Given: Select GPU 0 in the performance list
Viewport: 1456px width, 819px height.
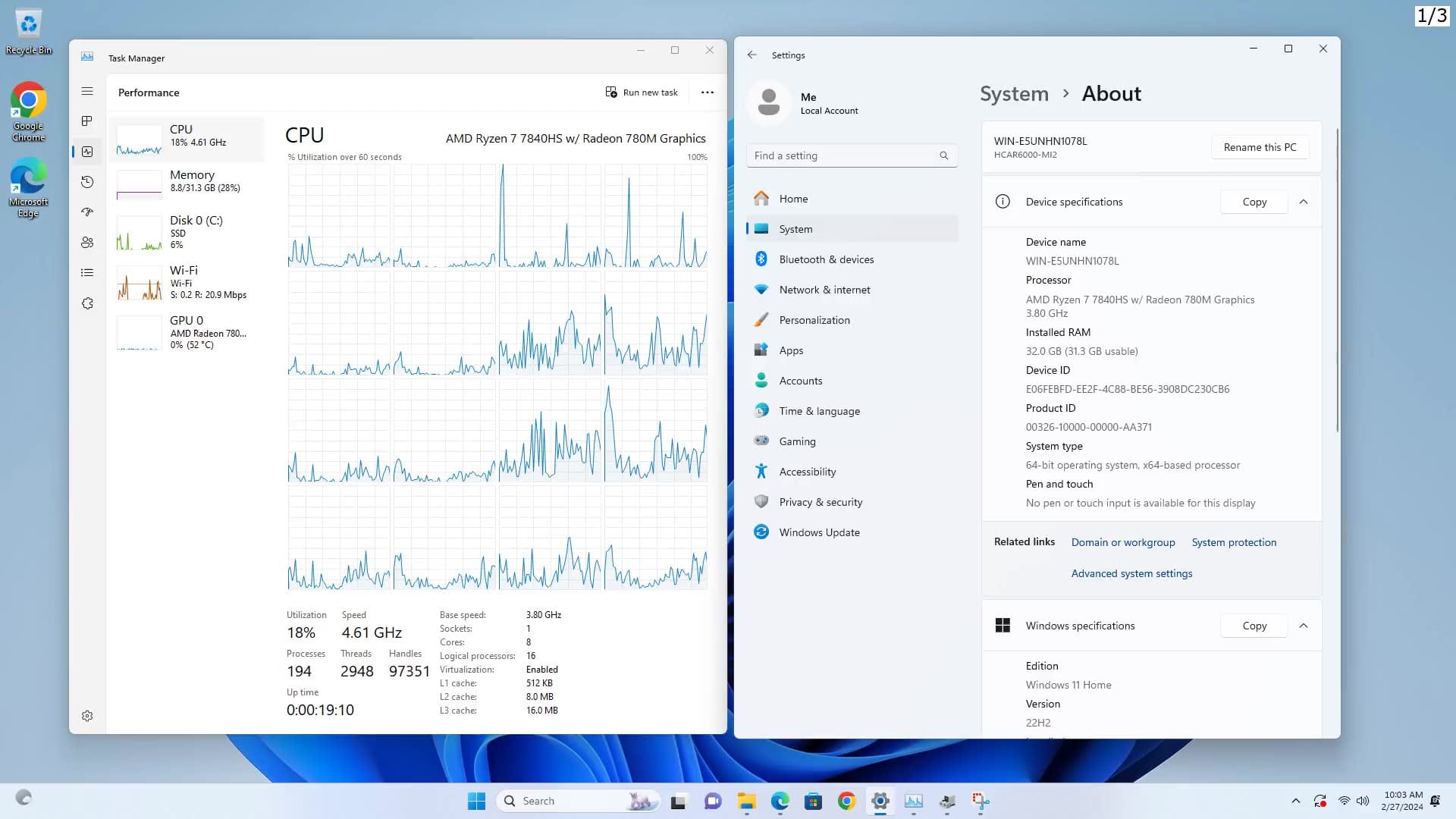Looking at the screenshot, I should click(x=187, y=332).
